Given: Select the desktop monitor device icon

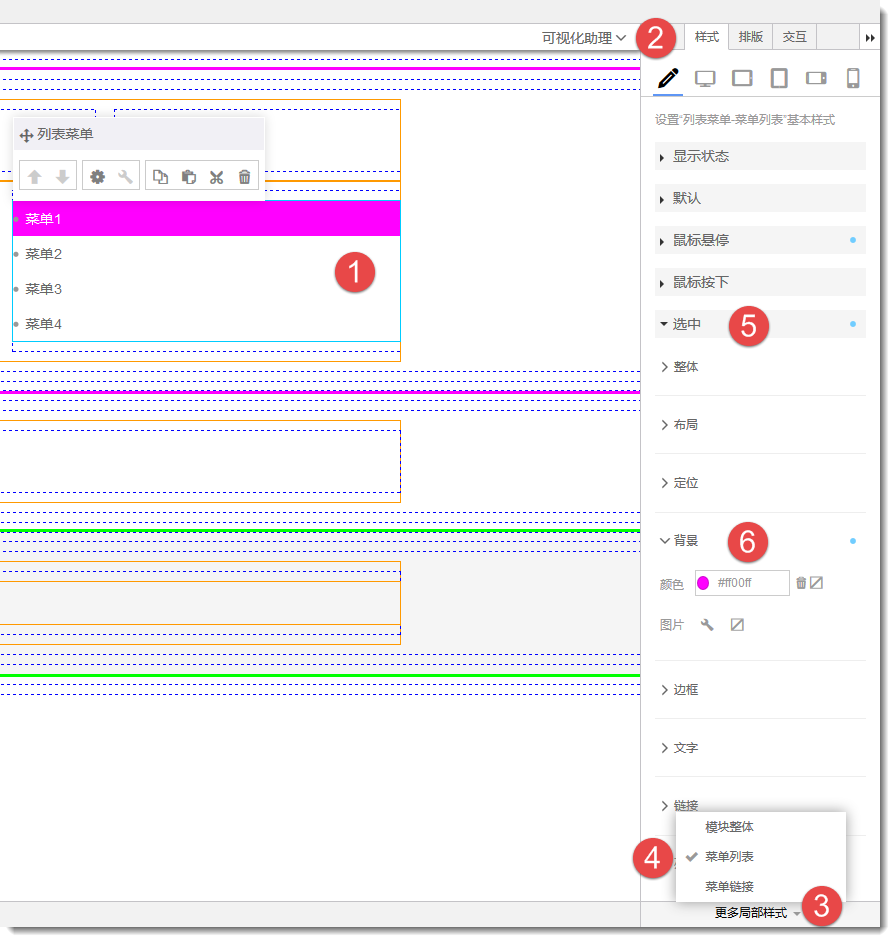Looking at the screenshot, I should 705,79.
